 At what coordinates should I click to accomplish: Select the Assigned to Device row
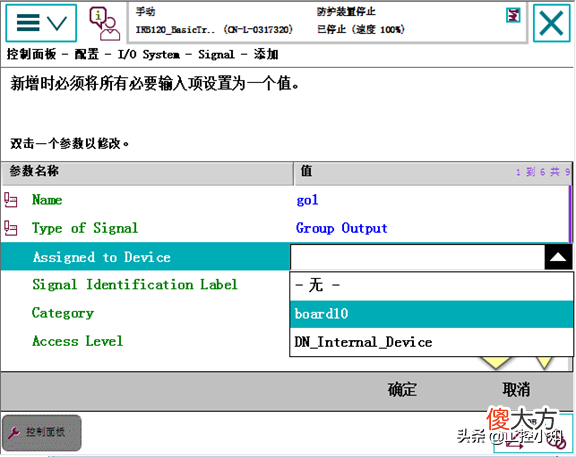[x=145, y=256]
